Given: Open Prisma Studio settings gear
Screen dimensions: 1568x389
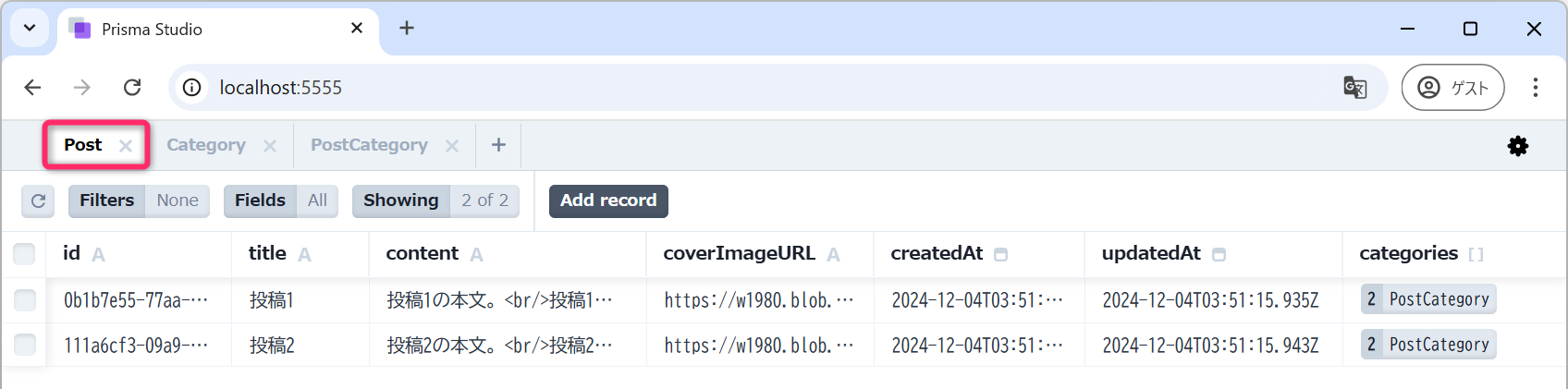Looking at the screenshot, I should [x=1517, y=146].
